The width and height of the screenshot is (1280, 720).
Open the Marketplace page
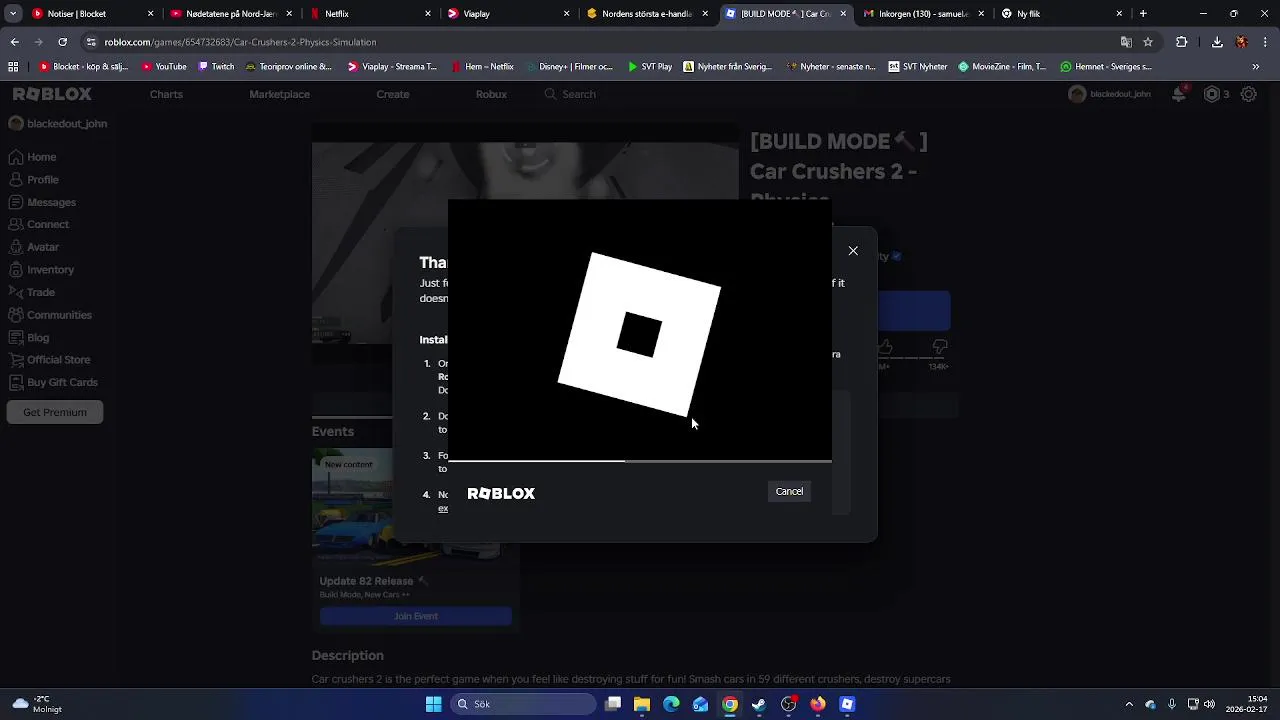[279, 94]
